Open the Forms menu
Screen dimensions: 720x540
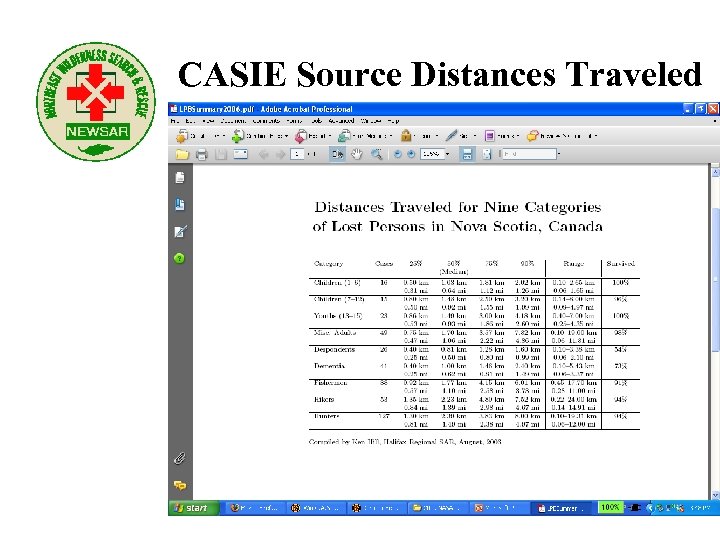[294, 121]
